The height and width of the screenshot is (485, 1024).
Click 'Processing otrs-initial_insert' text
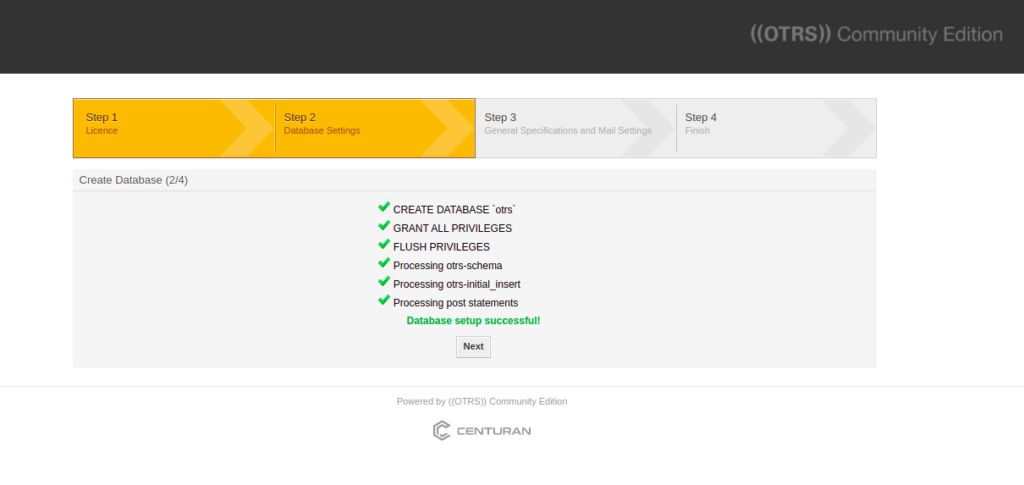pos(457,285)
